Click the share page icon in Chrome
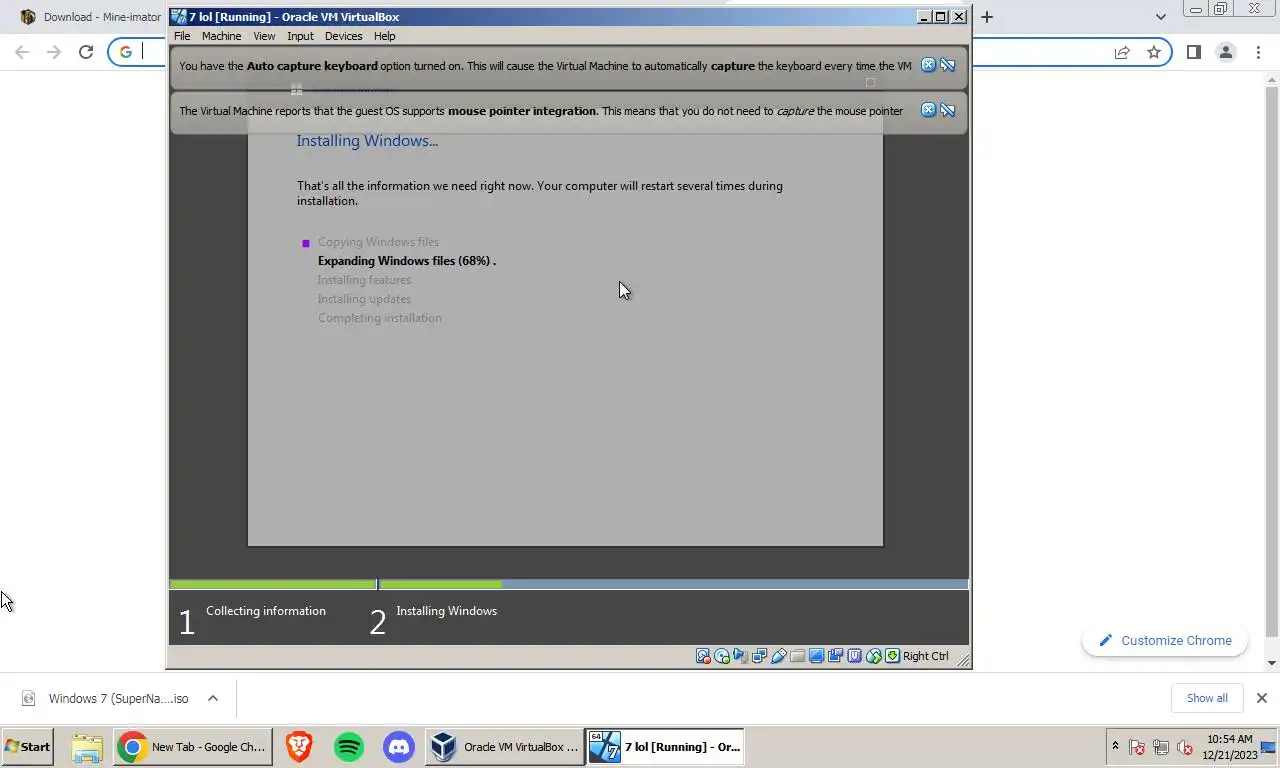 (1122, 52)
